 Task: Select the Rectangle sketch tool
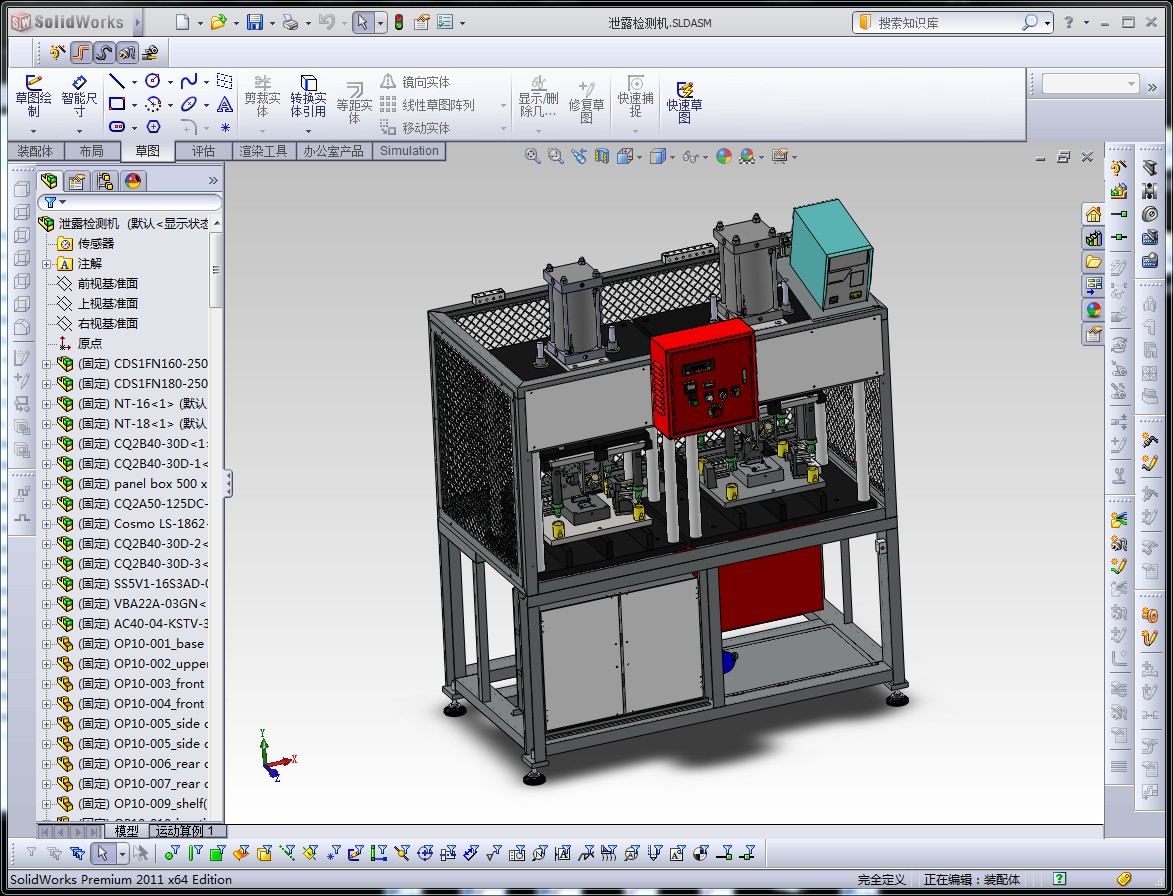click(x=117, y=104)
